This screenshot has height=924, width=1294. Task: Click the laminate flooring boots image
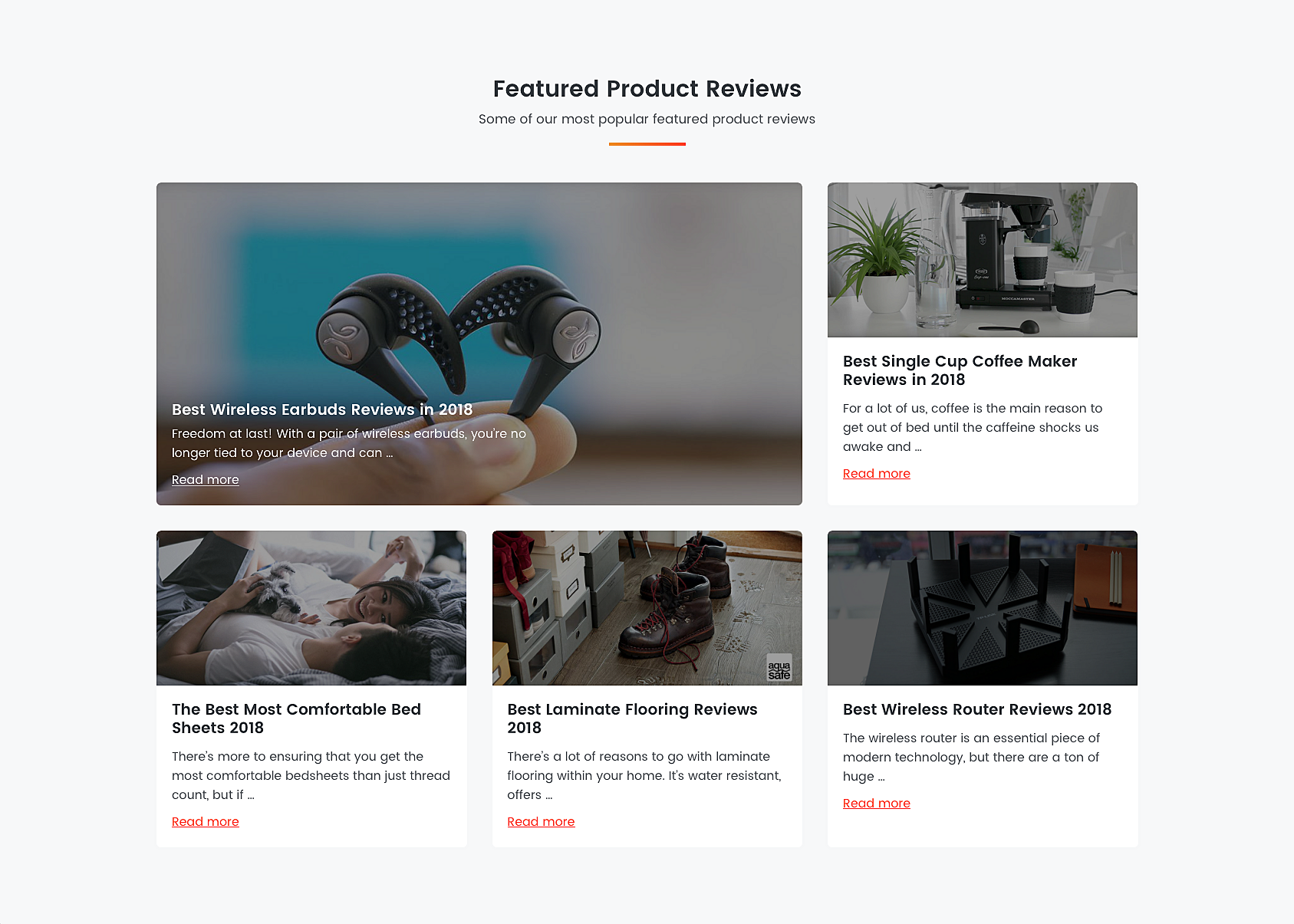(x=647, y=608)
